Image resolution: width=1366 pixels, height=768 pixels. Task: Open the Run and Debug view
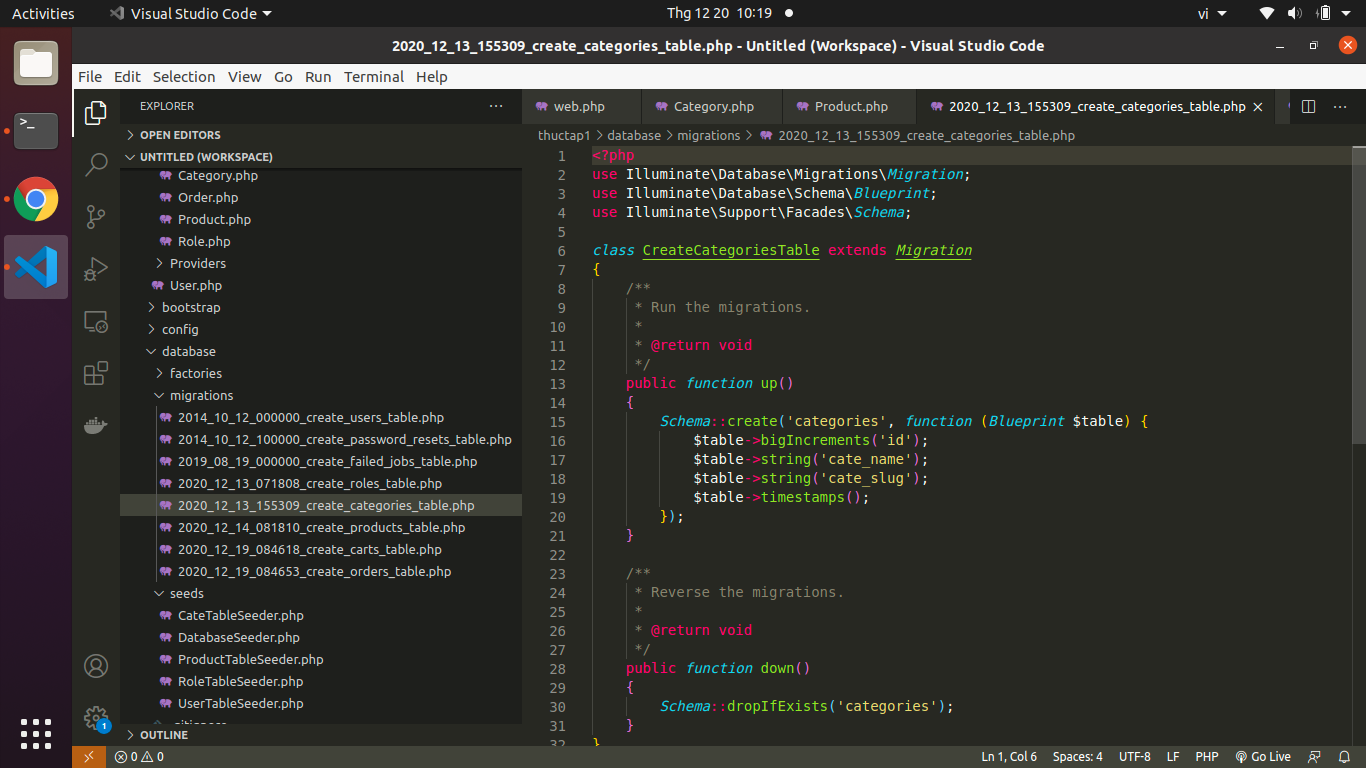coord(96,269)
